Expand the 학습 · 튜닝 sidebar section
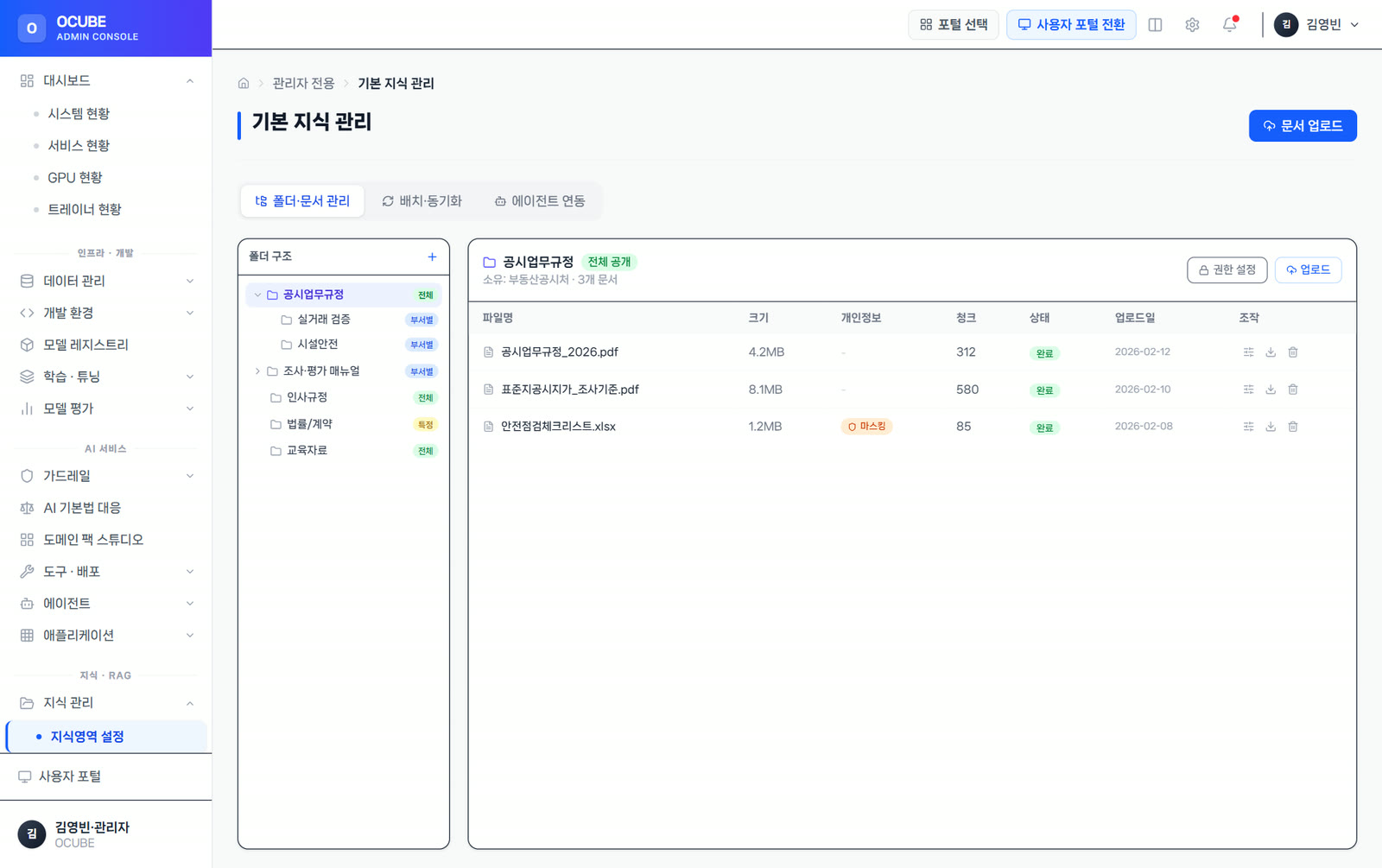The height and width of the screenshot is (868, 1382). (190, 377)
